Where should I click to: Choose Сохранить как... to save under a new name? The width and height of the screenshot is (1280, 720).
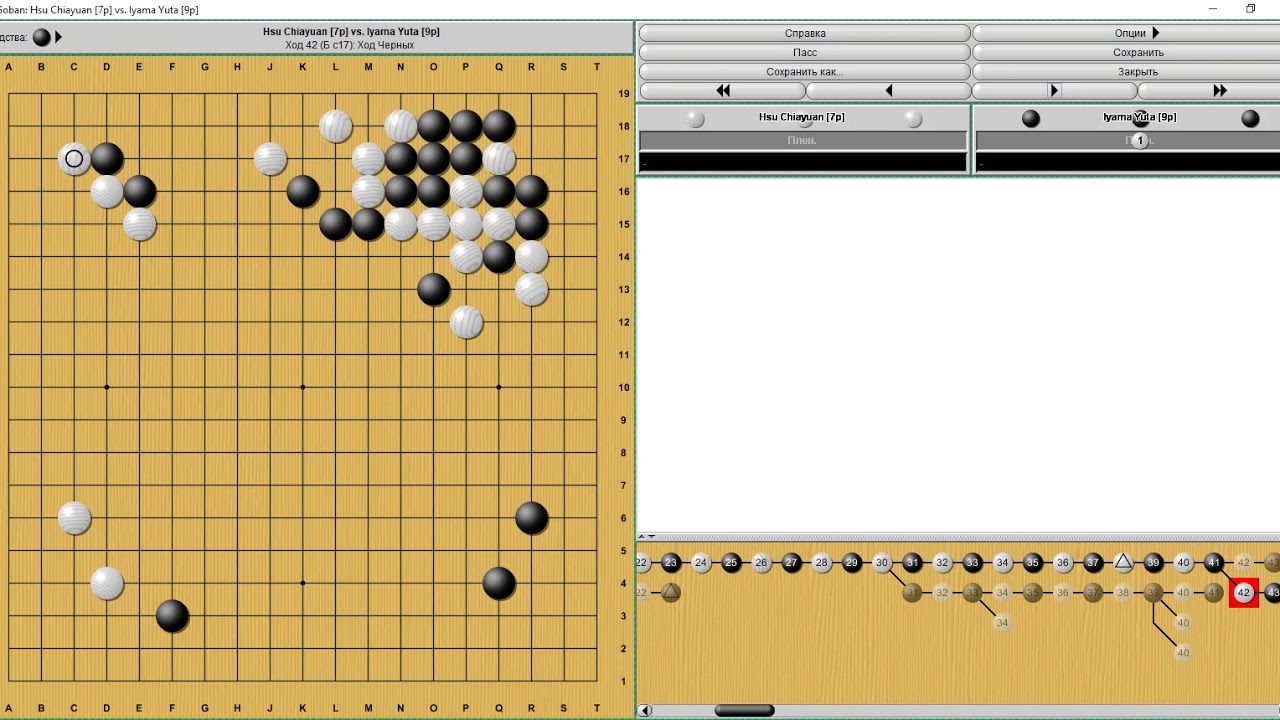coord(805,72)
